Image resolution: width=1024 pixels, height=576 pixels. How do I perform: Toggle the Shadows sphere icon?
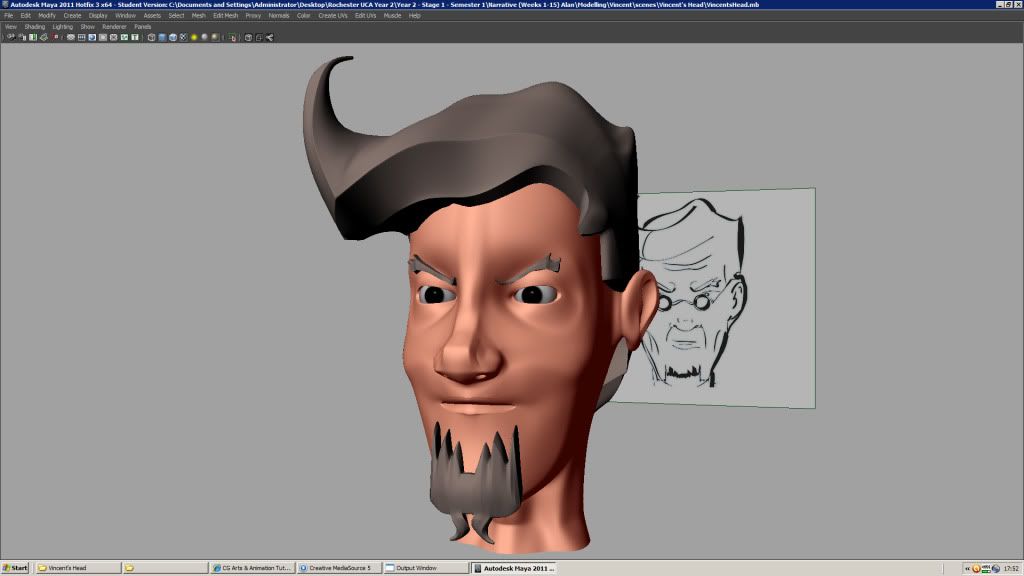pos(204,37)
